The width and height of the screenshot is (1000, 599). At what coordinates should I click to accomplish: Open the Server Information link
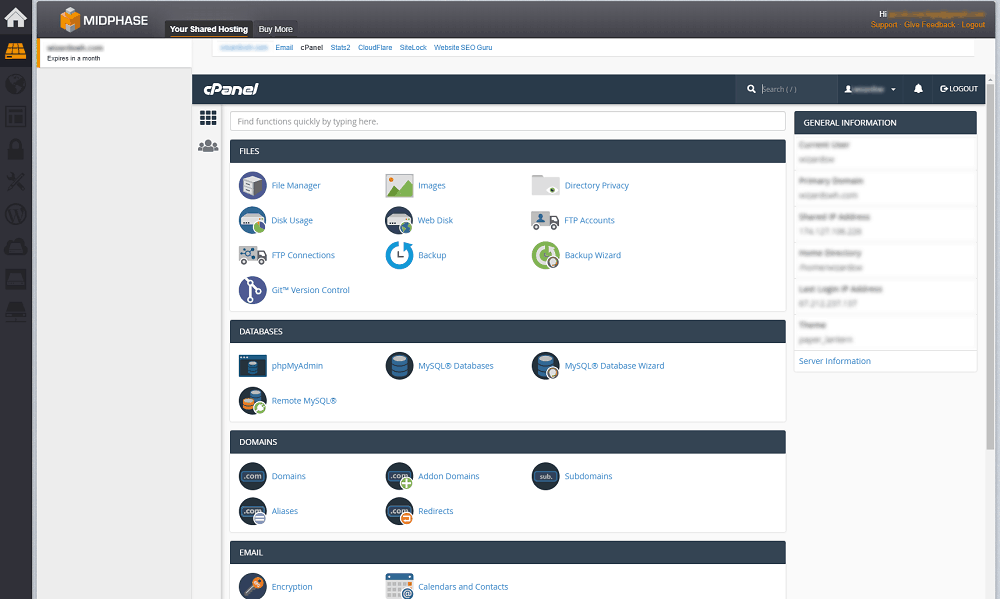pyautogui.click(x=834, y=361)
